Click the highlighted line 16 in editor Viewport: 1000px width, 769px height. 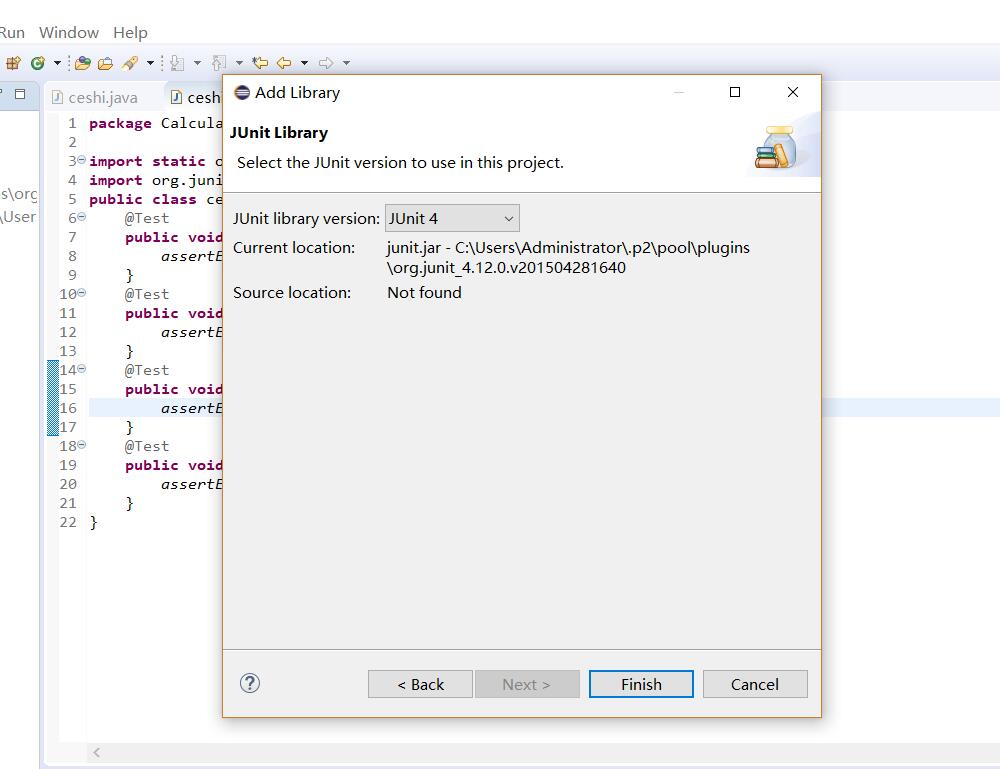tap(156, 408)
